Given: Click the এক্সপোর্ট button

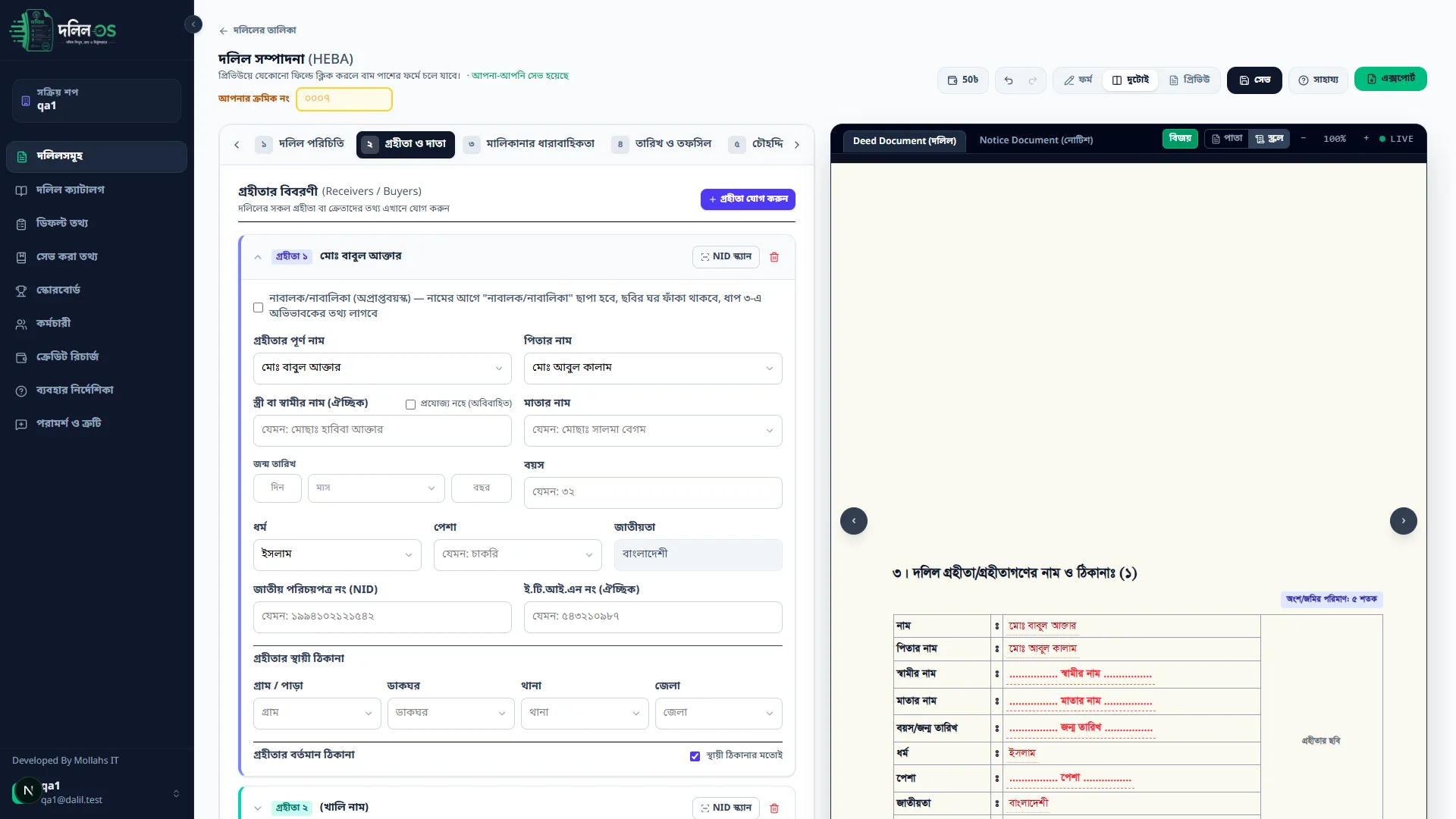Looking at the screenshot, I should tap(1390, 79).
